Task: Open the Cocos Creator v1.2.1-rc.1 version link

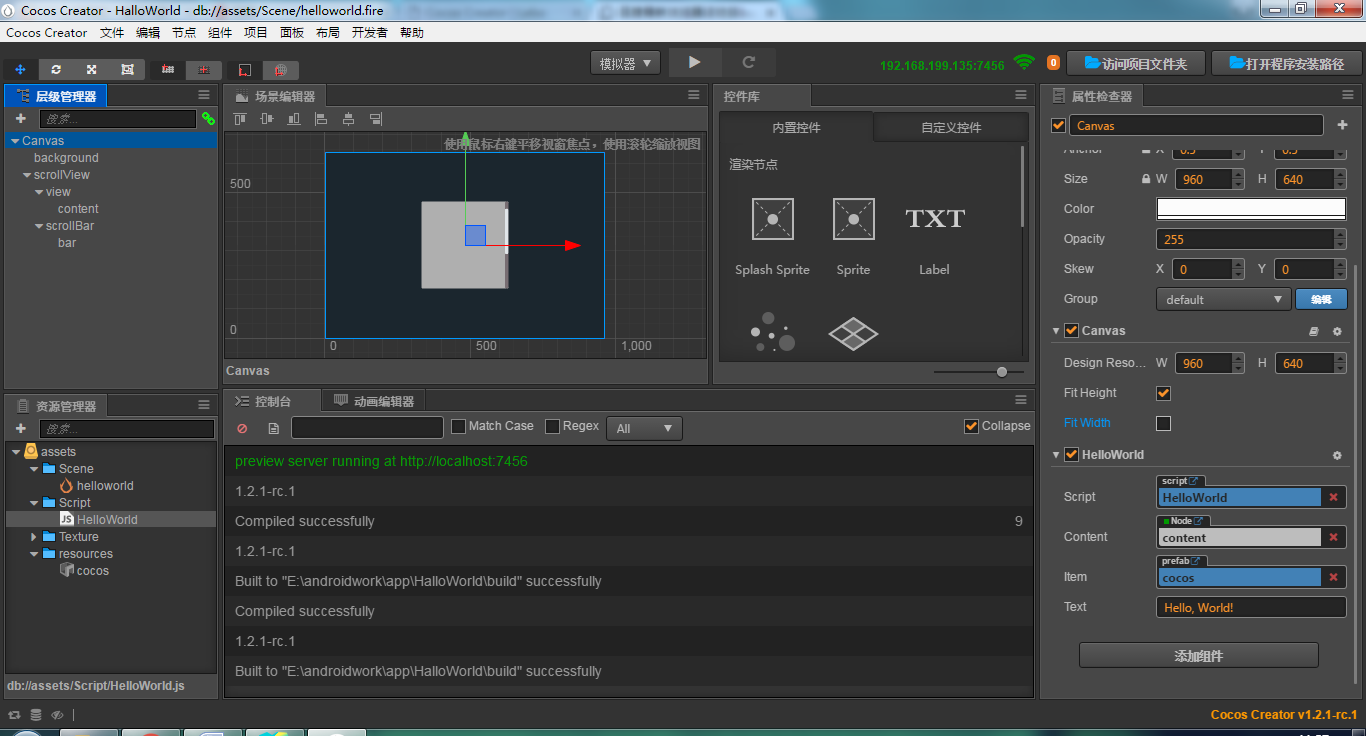Action: pos(1284,715)
